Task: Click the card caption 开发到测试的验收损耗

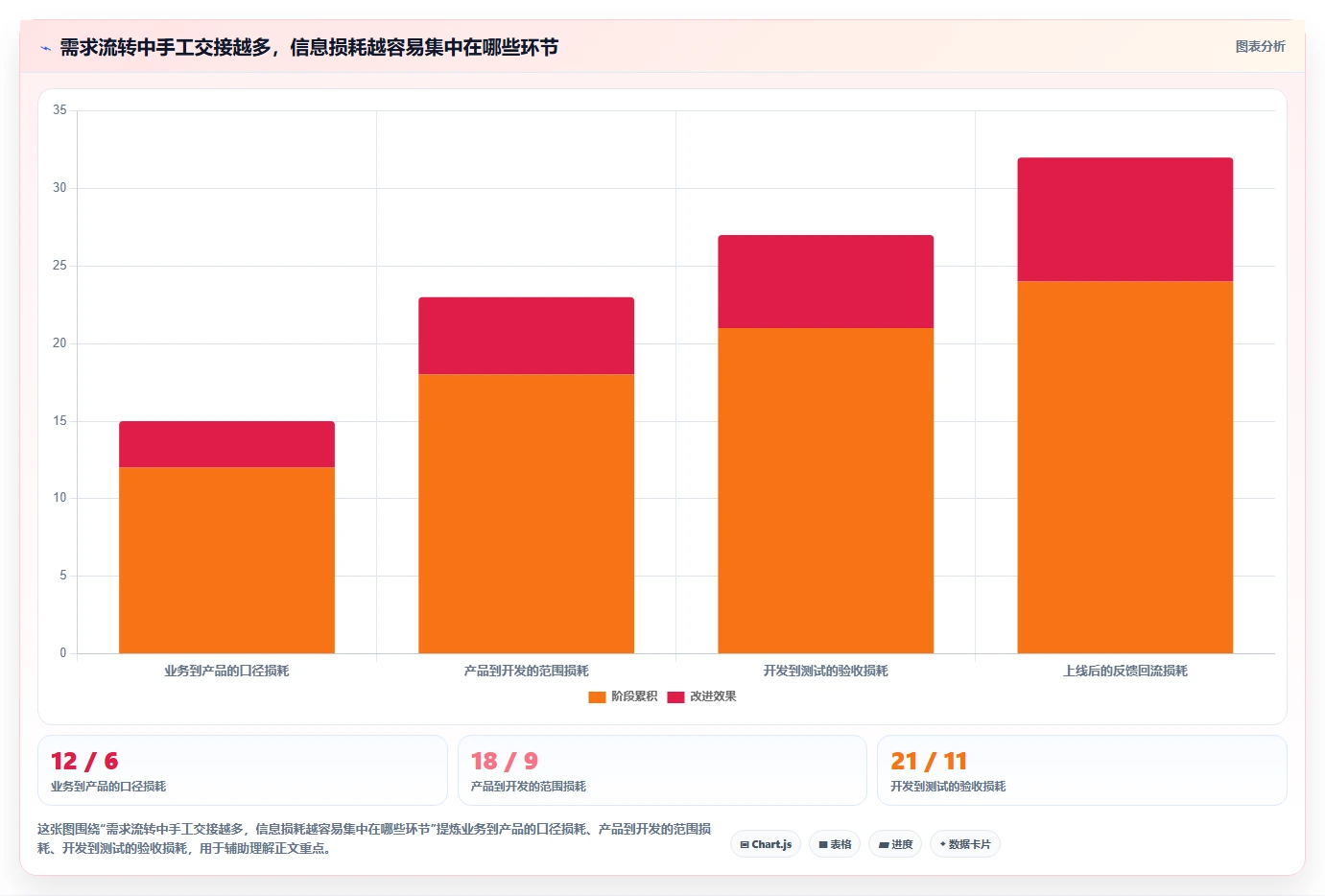Action: coord(948,786)
